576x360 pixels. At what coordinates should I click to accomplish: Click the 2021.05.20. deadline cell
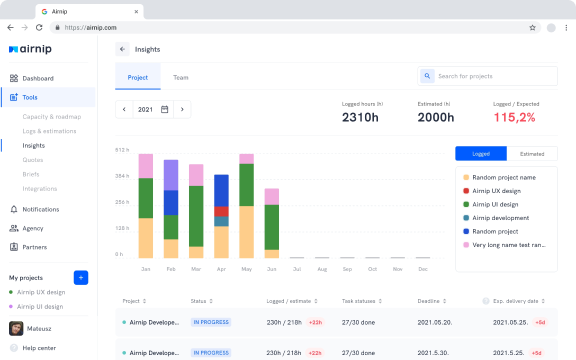tap(435, 323)
